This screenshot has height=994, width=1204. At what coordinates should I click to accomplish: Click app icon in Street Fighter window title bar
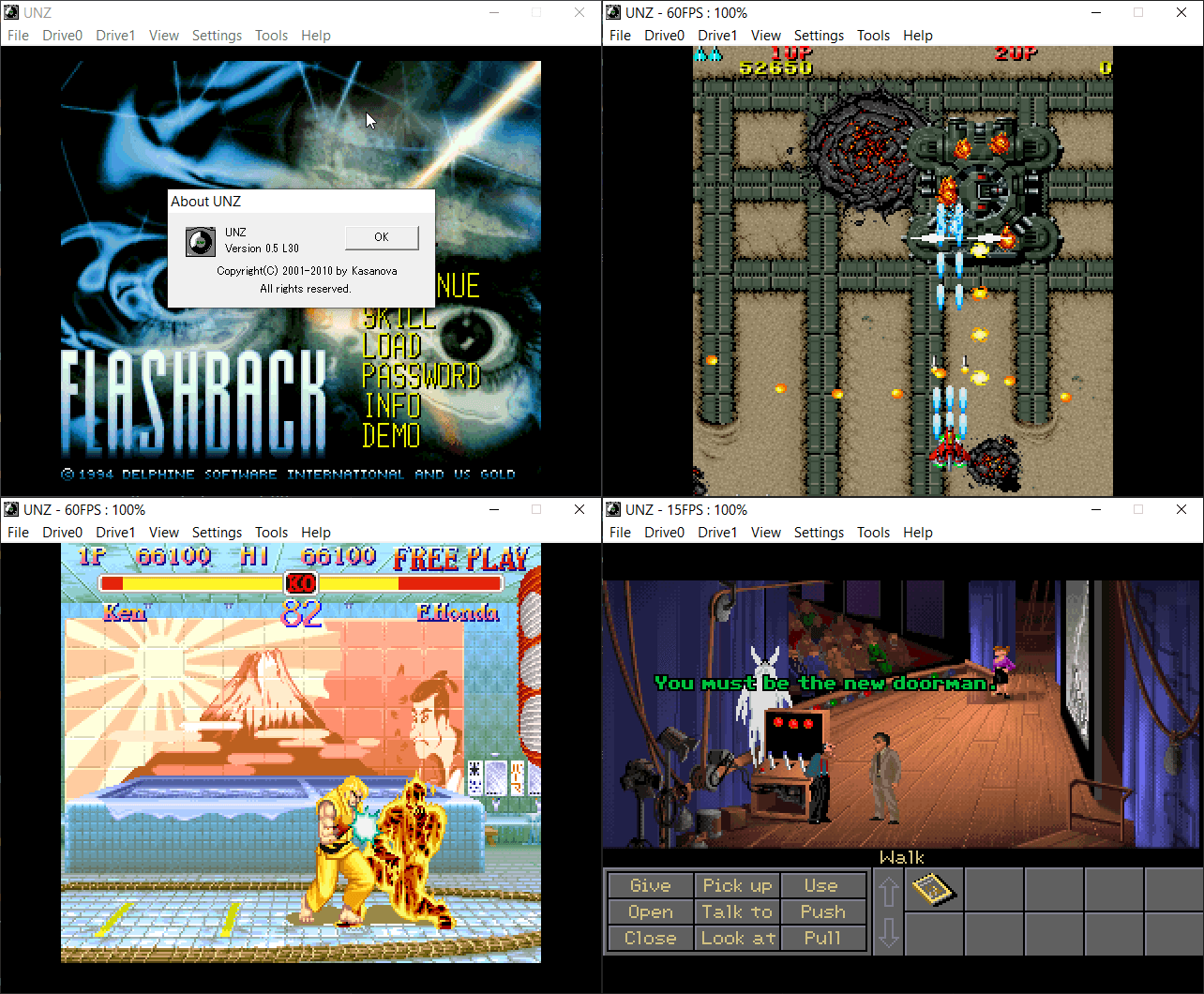click(x=11, y=509)
